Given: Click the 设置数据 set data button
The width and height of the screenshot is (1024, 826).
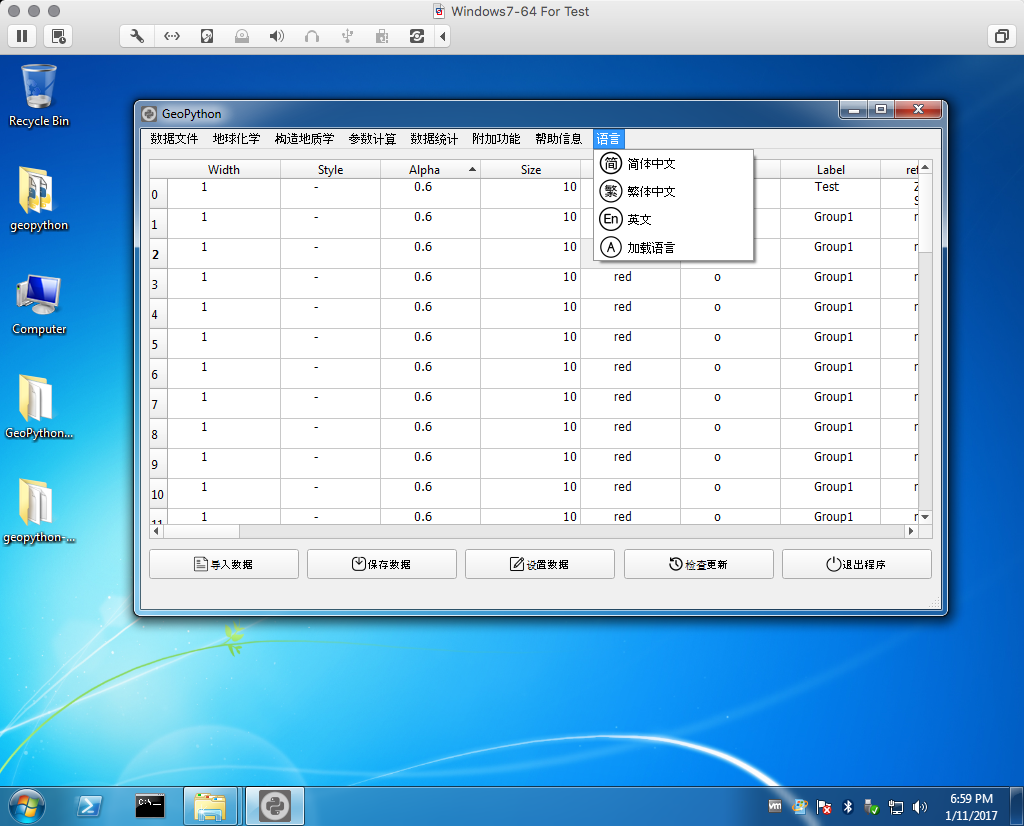Looking at the screenshot, I should [540, 564].
